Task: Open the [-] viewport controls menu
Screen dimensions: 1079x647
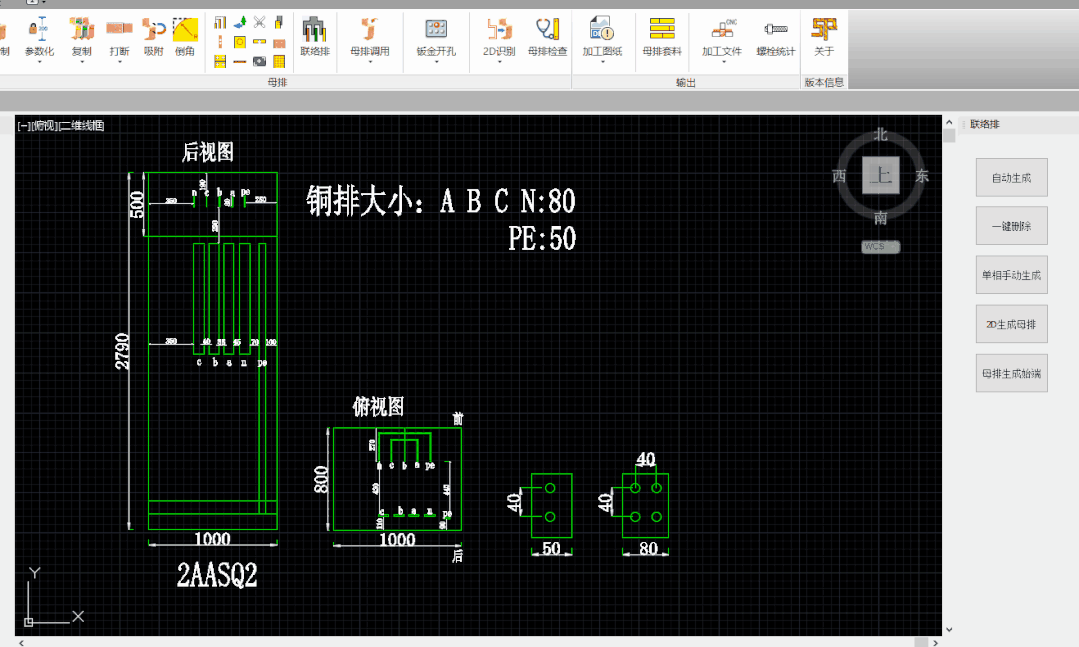Action: pyautogui.click(x=23, y=125)
